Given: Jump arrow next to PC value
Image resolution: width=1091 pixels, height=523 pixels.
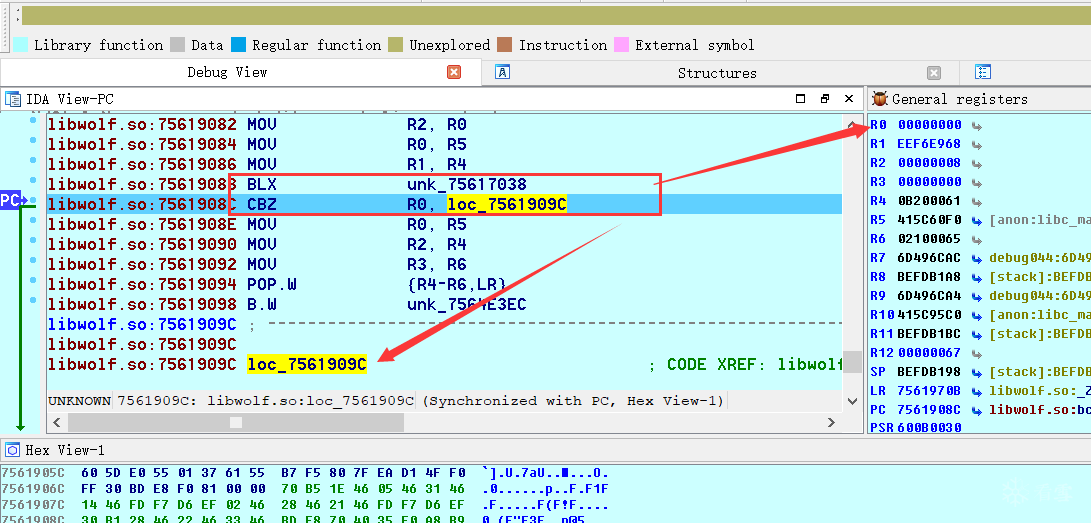Looking at the screenshot, I should pos(976,410).
